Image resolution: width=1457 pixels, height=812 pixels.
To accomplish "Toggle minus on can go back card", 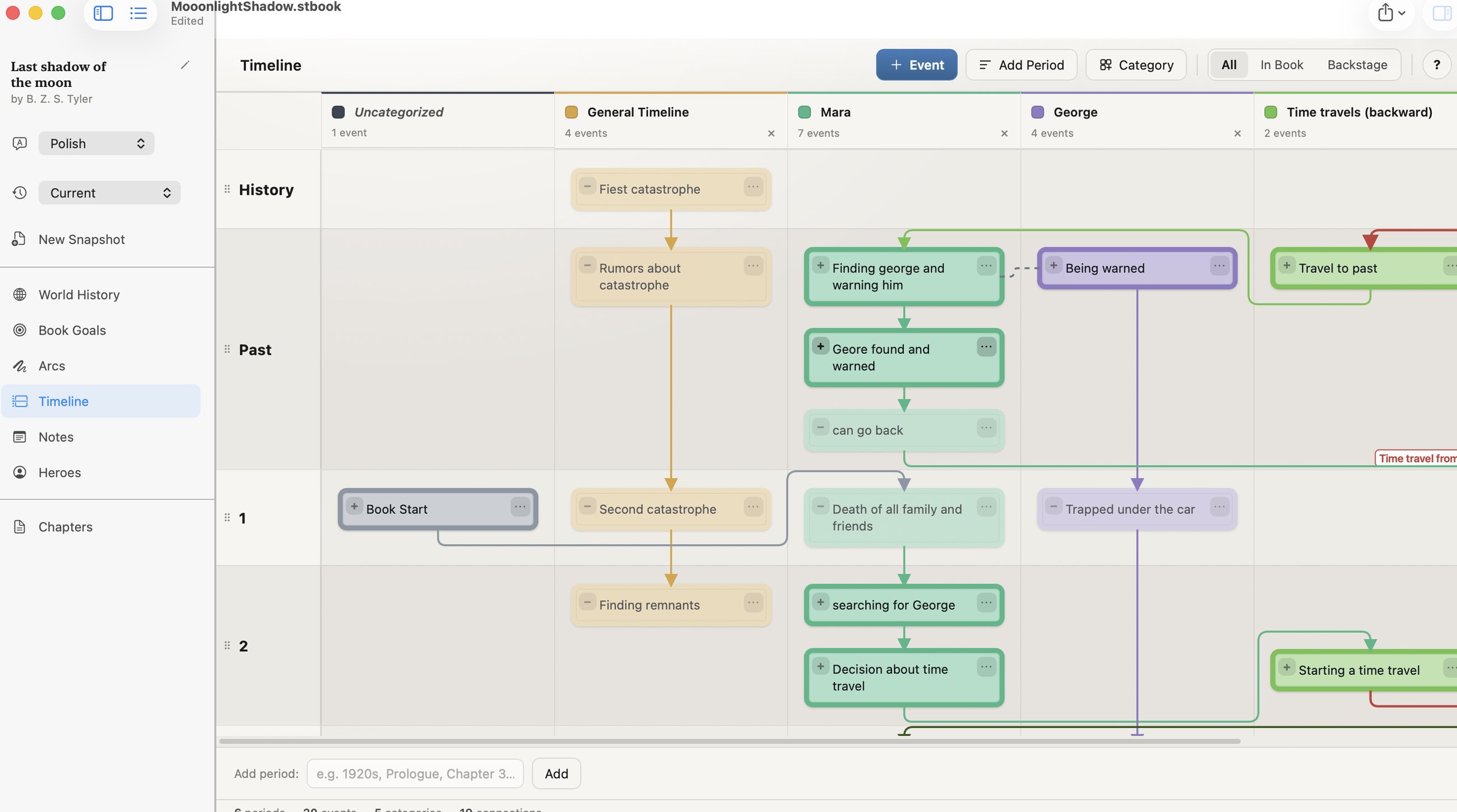I will click(820, 427).
